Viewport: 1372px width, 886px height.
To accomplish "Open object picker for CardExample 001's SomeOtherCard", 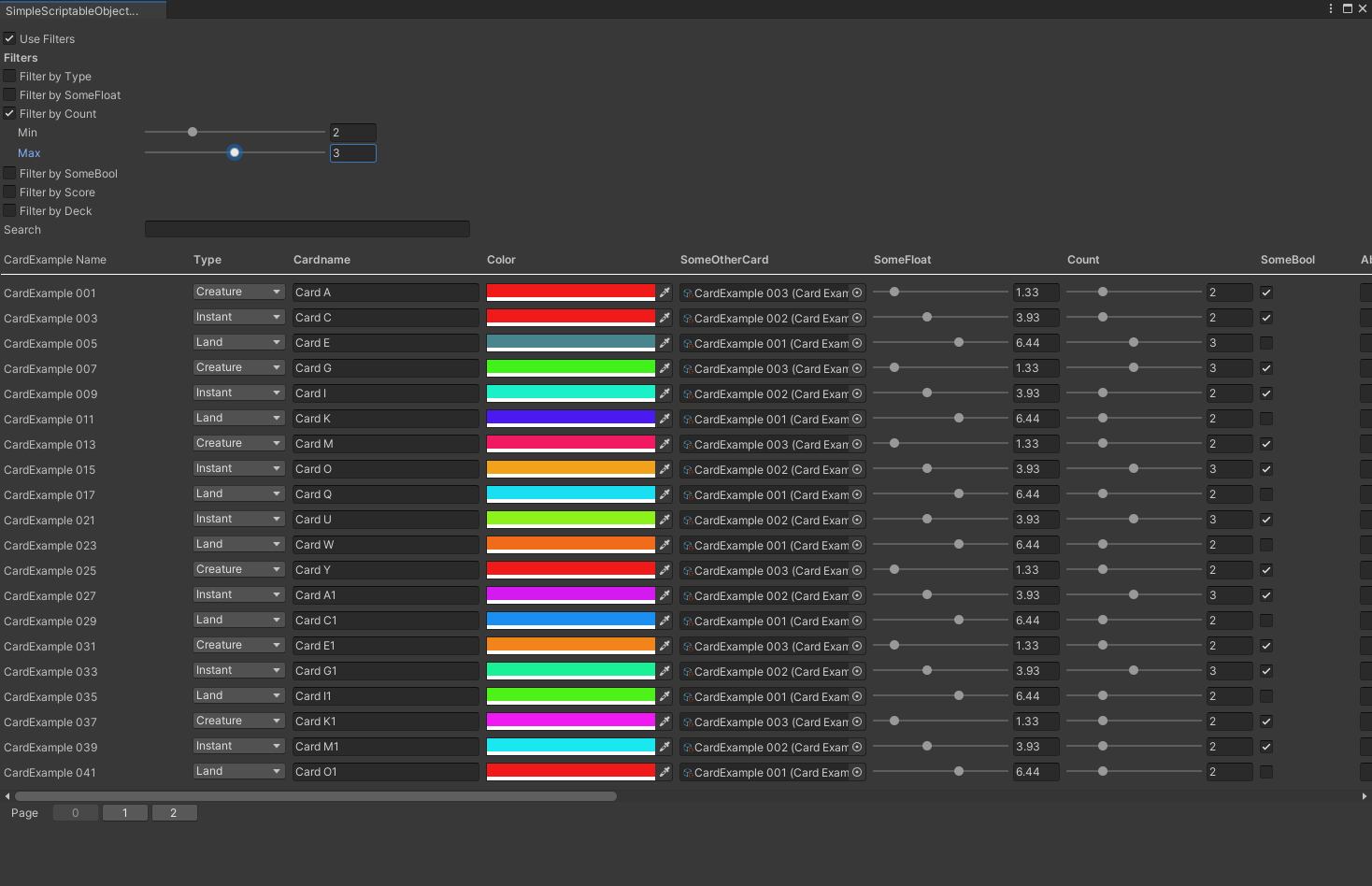I will [x=857, y=293].
